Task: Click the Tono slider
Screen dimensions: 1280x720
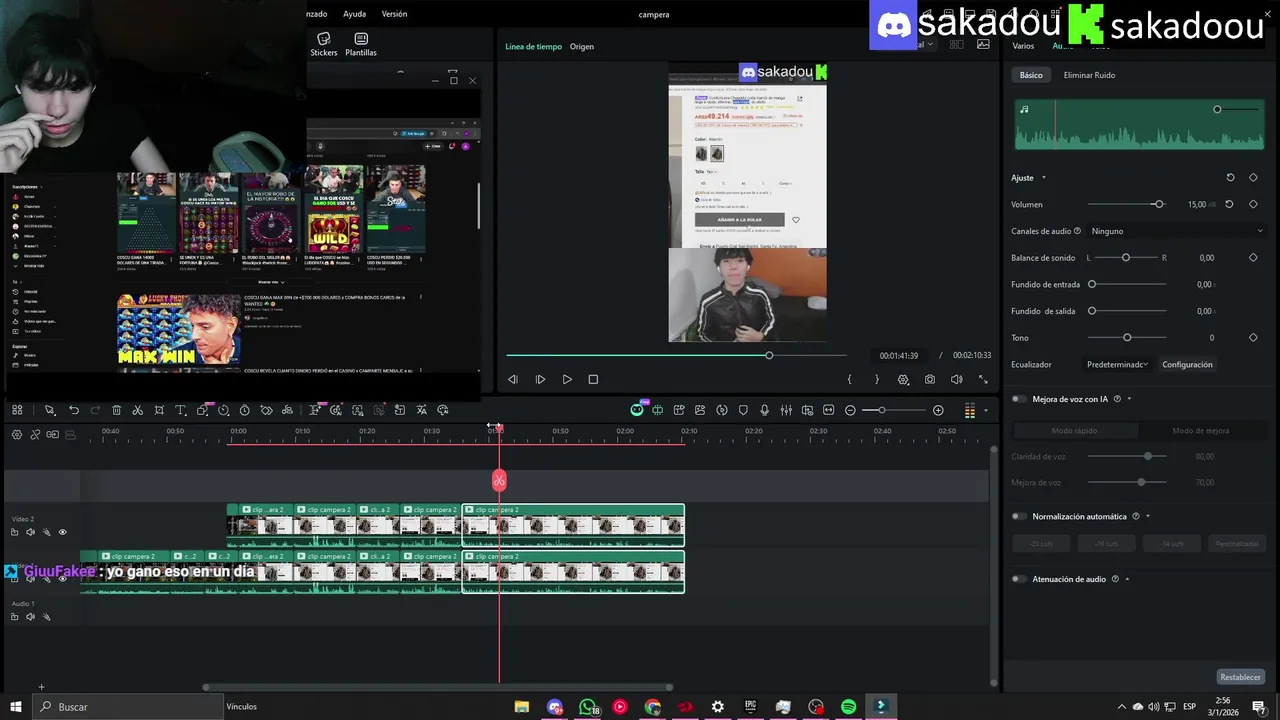Action: [1127, 338]
